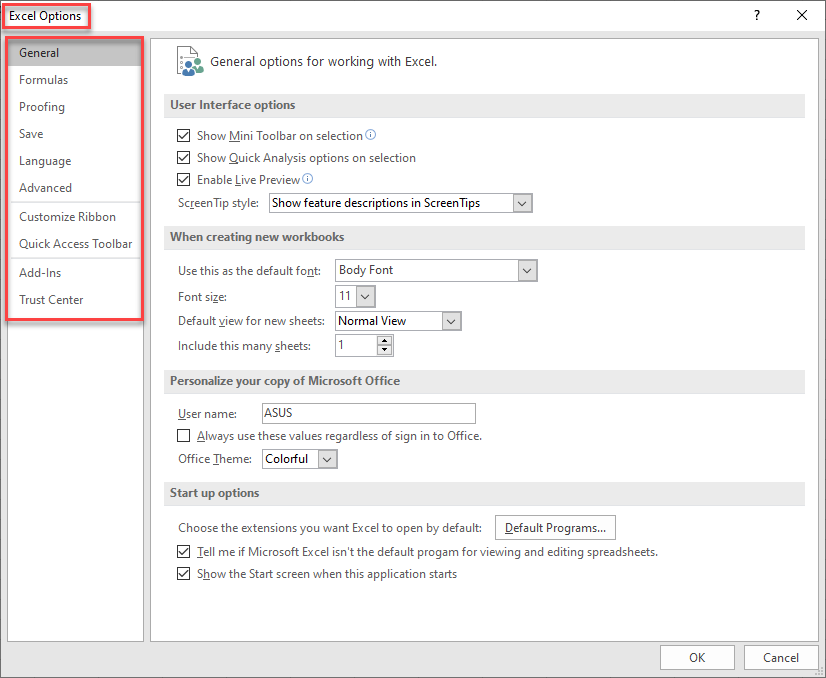826x678 pixels.
Task: Toggle Show Mini Toolbar on selection
Action: [183, 135]
